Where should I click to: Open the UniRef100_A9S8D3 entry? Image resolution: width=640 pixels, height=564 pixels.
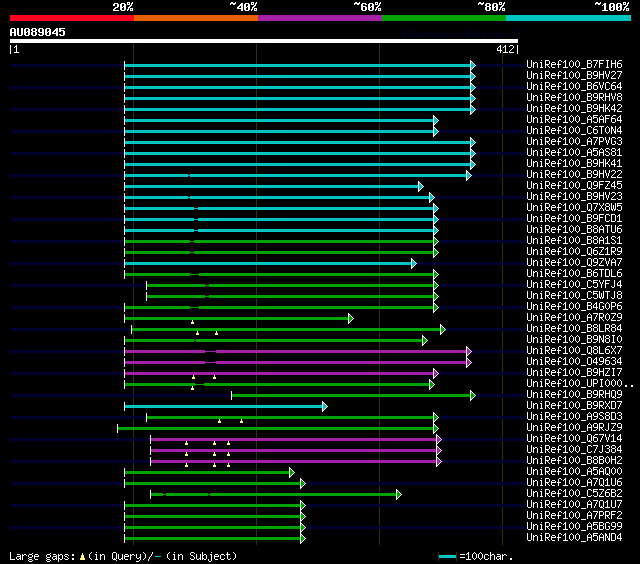click(x=574, y=417)
